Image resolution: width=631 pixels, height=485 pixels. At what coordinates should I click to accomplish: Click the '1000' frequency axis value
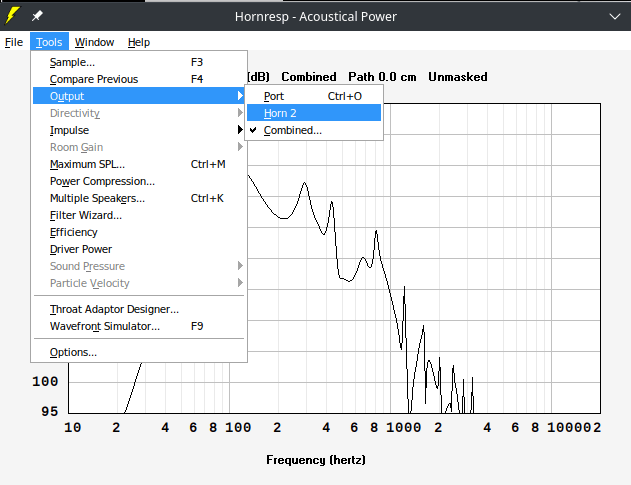pyautogui.click(x=403, y=427)
